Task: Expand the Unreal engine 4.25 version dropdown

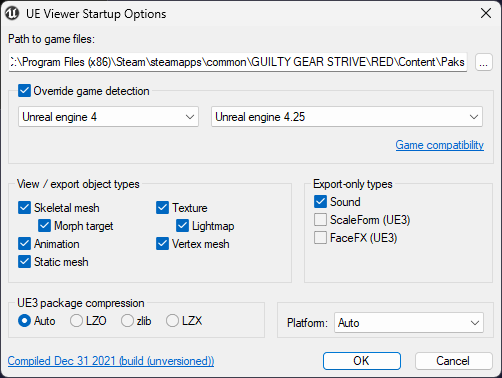Action: [x=347, y=117]
